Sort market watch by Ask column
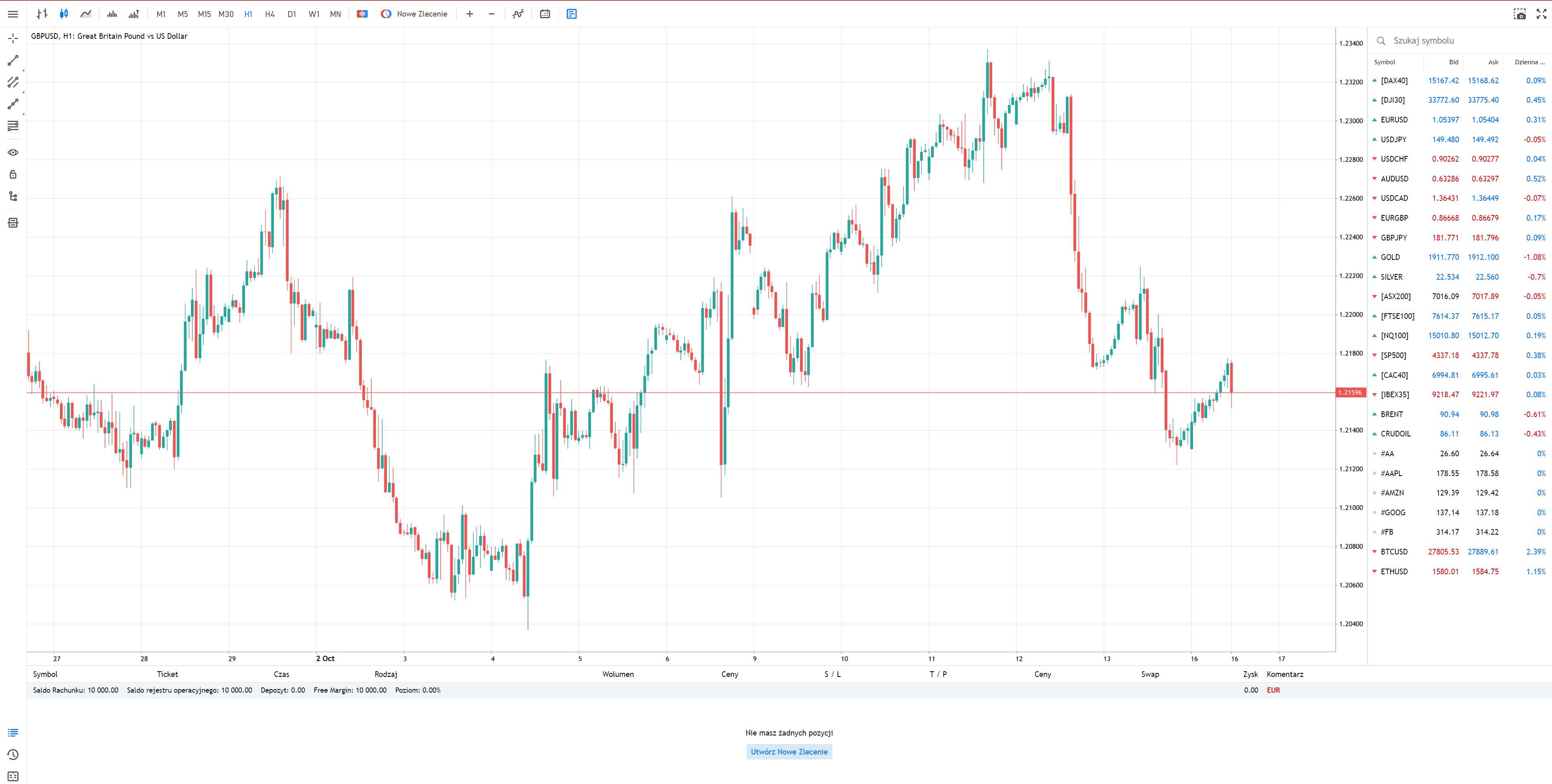Image resolution: width=1552 pixels, height=784 pixels. coord(1493,62)
